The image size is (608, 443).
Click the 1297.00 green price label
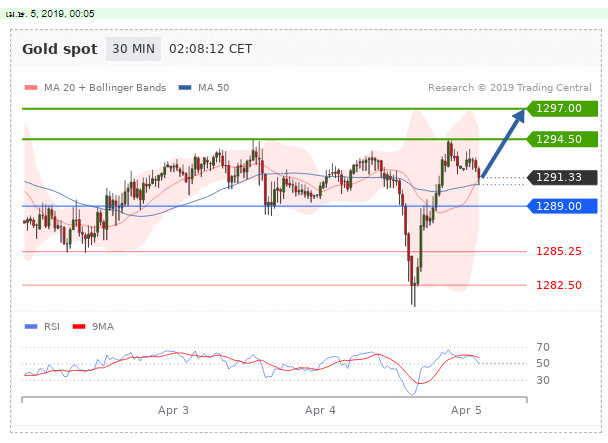(562, 108)
